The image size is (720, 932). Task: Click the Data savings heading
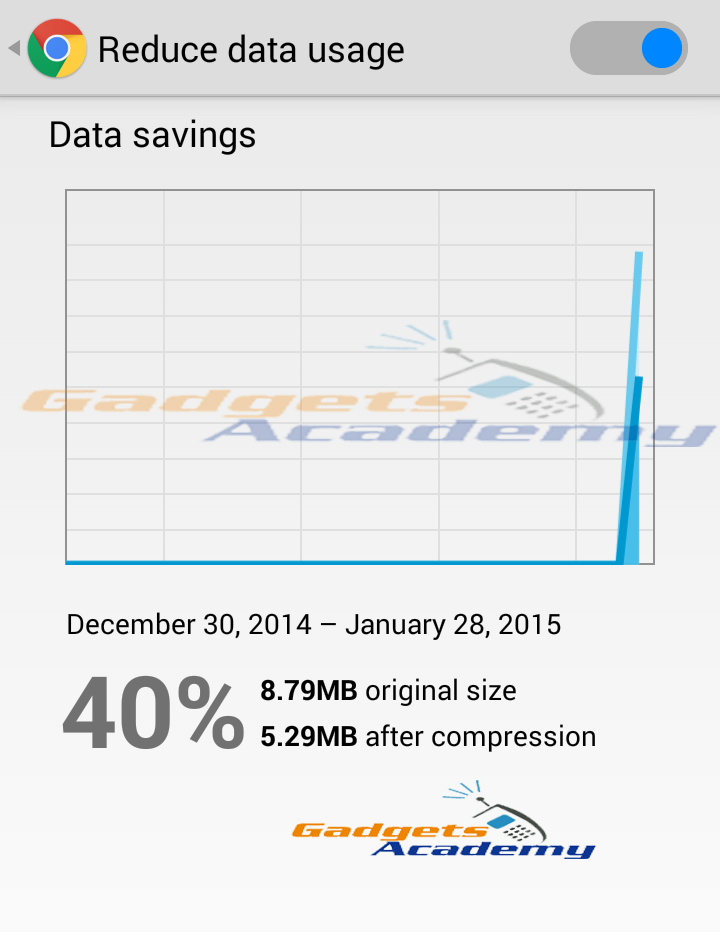tap(152, 135)
